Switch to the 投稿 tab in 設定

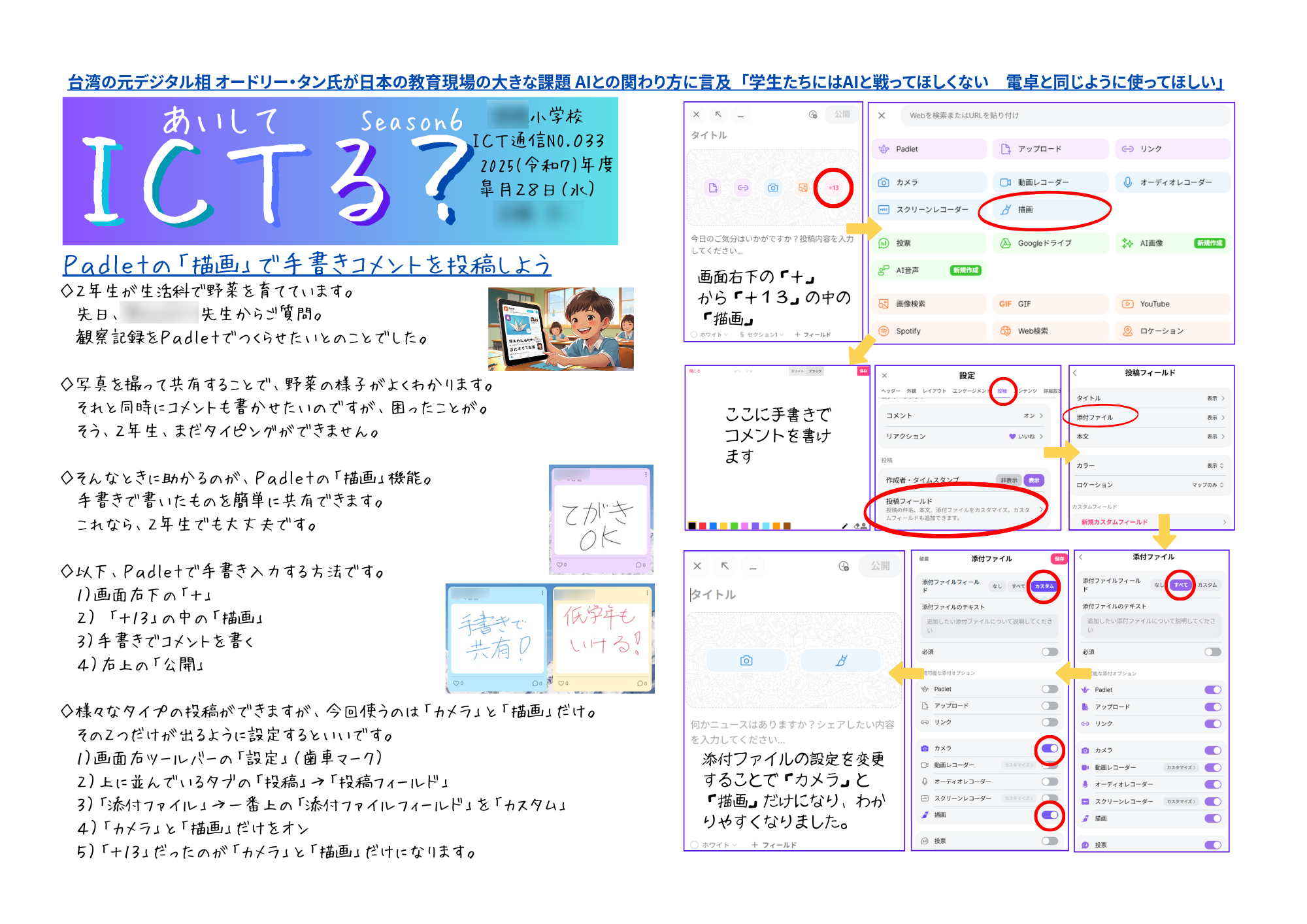[1002, 391]
